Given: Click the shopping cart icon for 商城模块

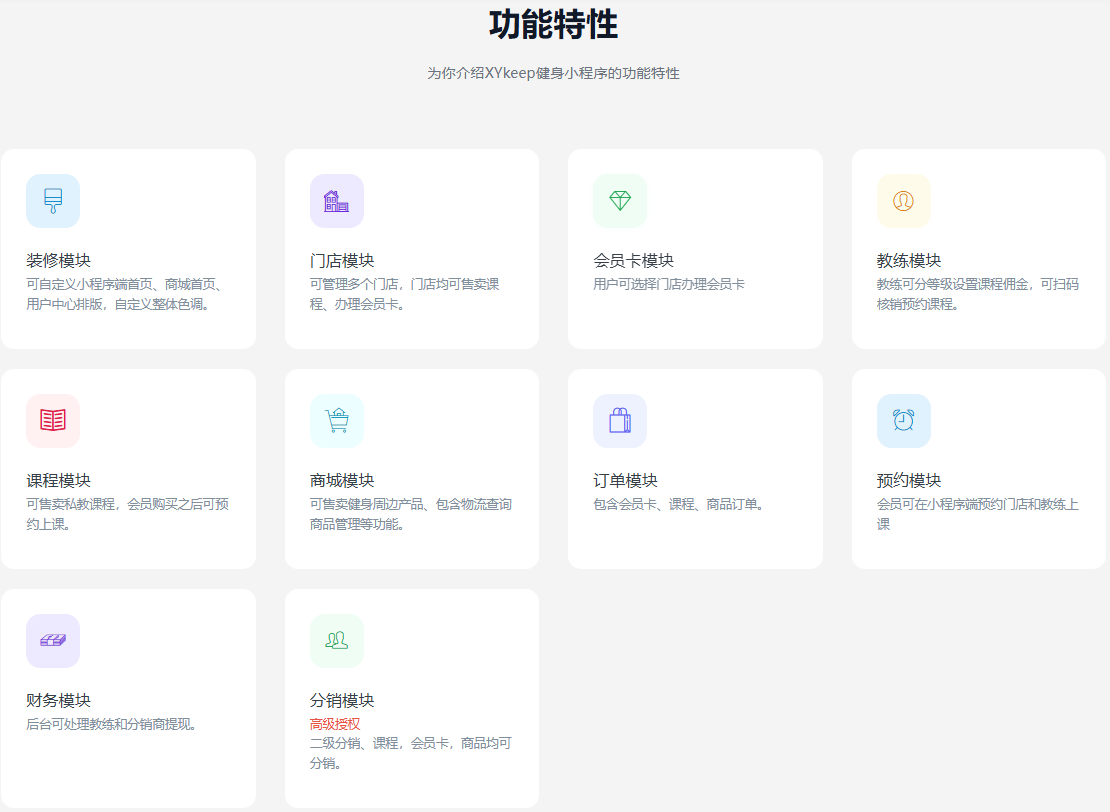Looking at the screenshot, I should (337, 421).
